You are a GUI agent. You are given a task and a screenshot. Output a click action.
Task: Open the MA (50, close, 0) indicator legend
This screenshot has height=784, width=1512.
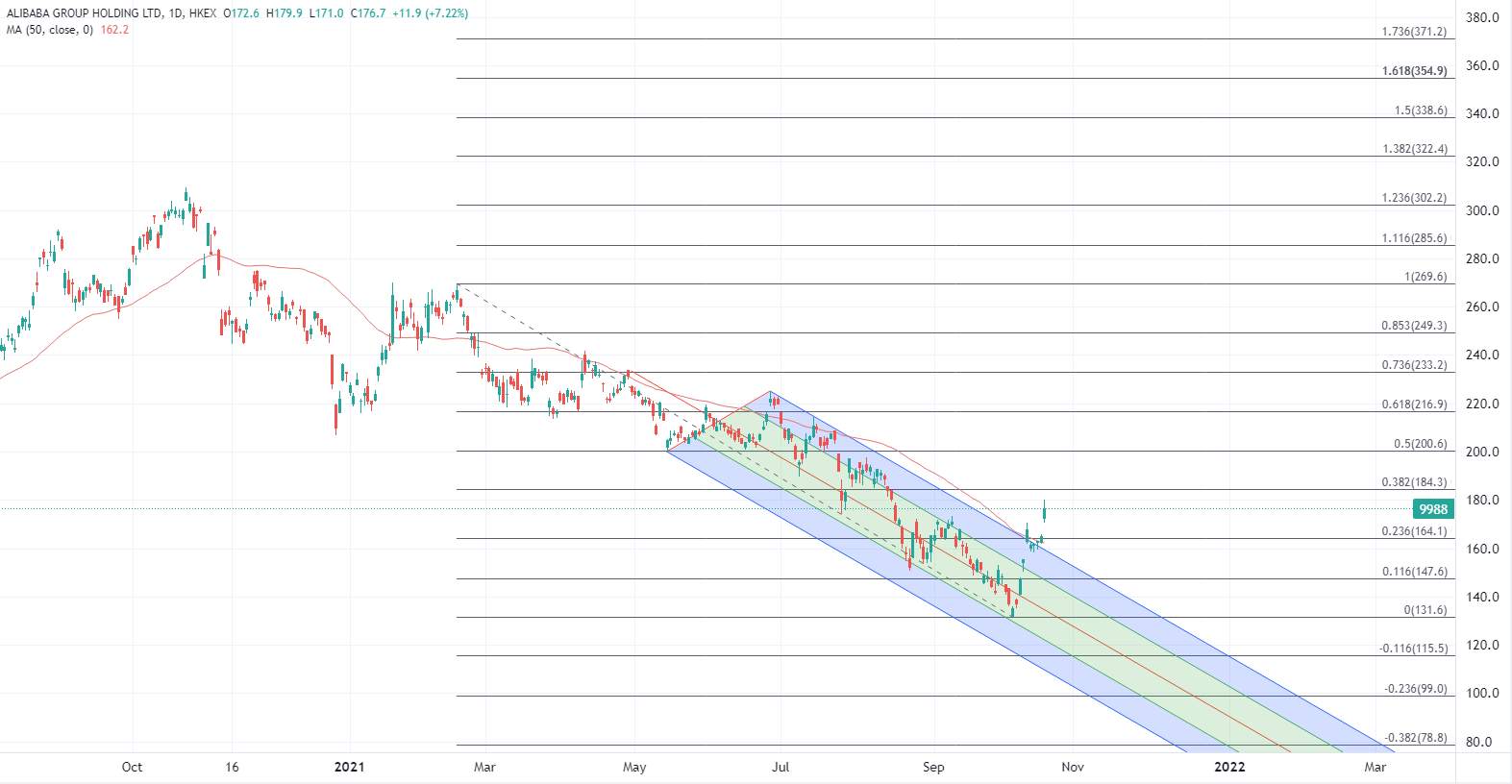(49, 30)
